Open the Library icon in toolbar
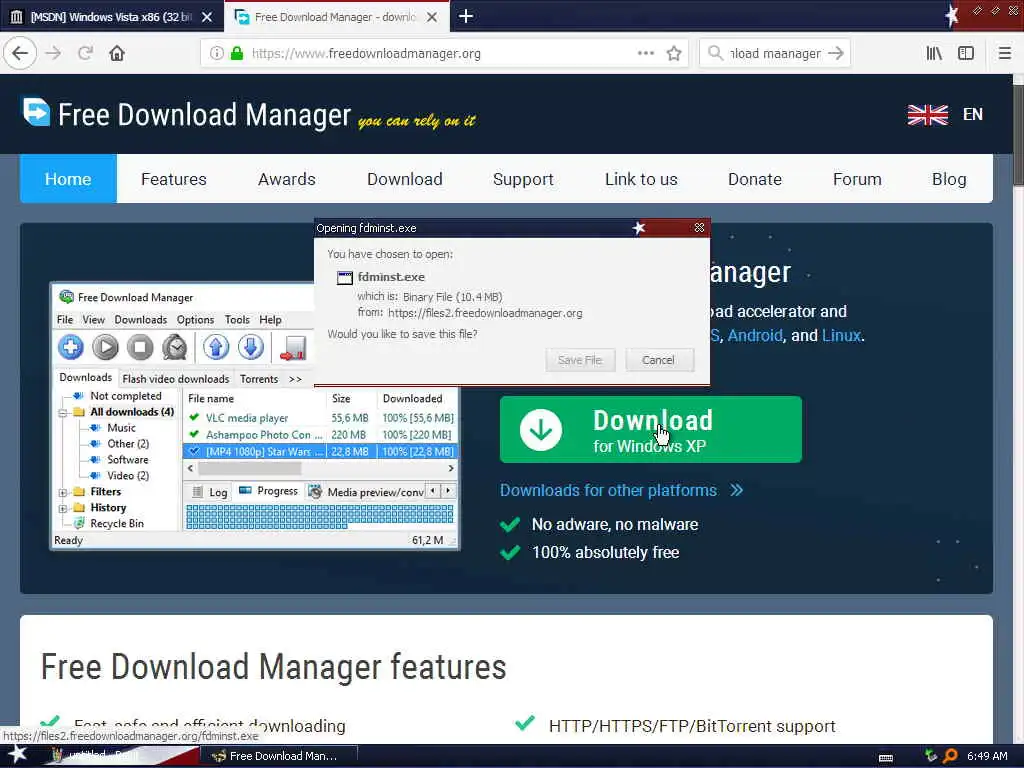The width and height of the screenshot is (1024, 768). click(934, 53)
